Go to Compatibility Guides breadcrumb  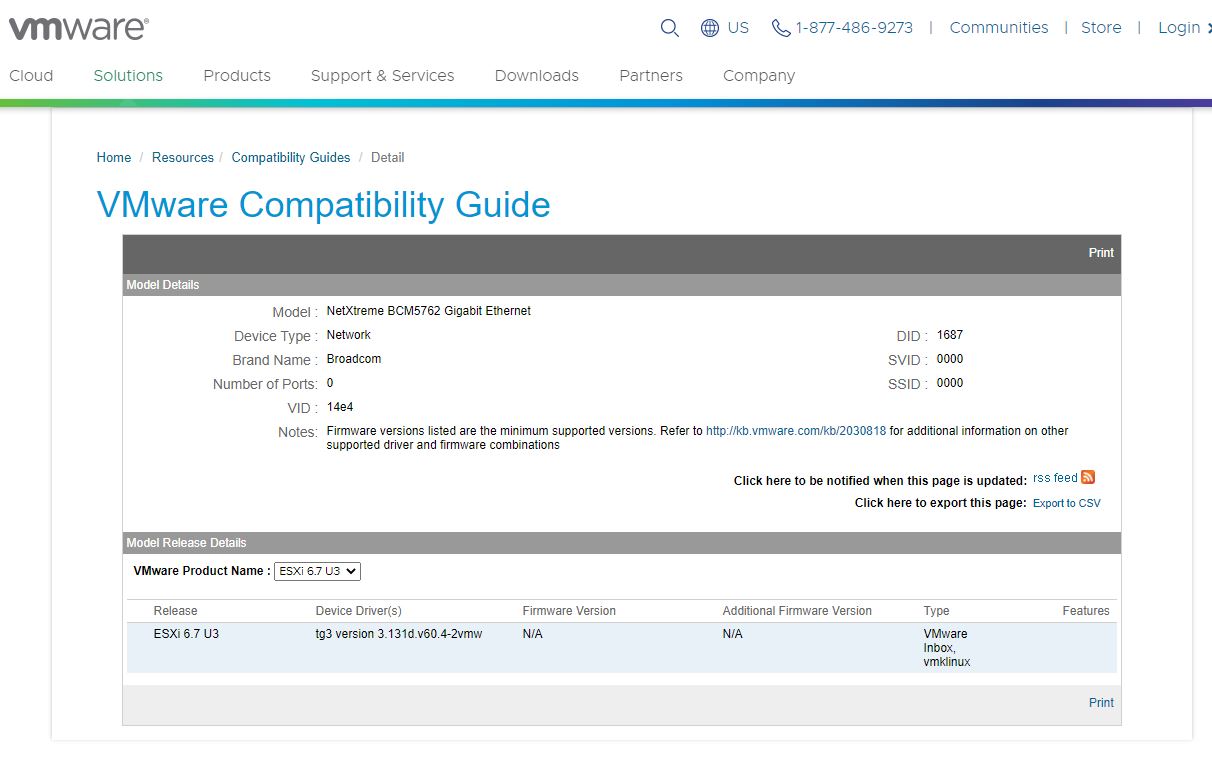291,158
